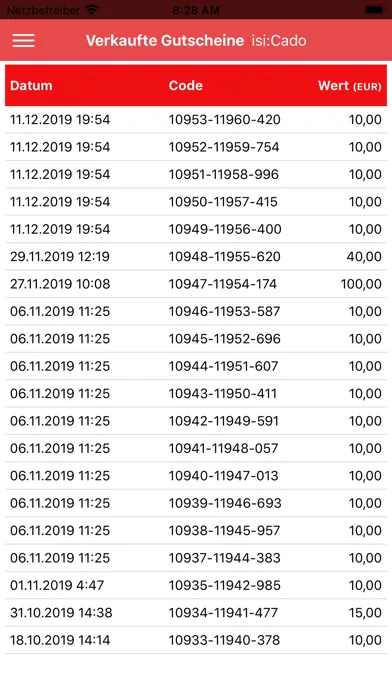Select voucher 10951-11958-996
392x696 pixels.
pos(196,174)
